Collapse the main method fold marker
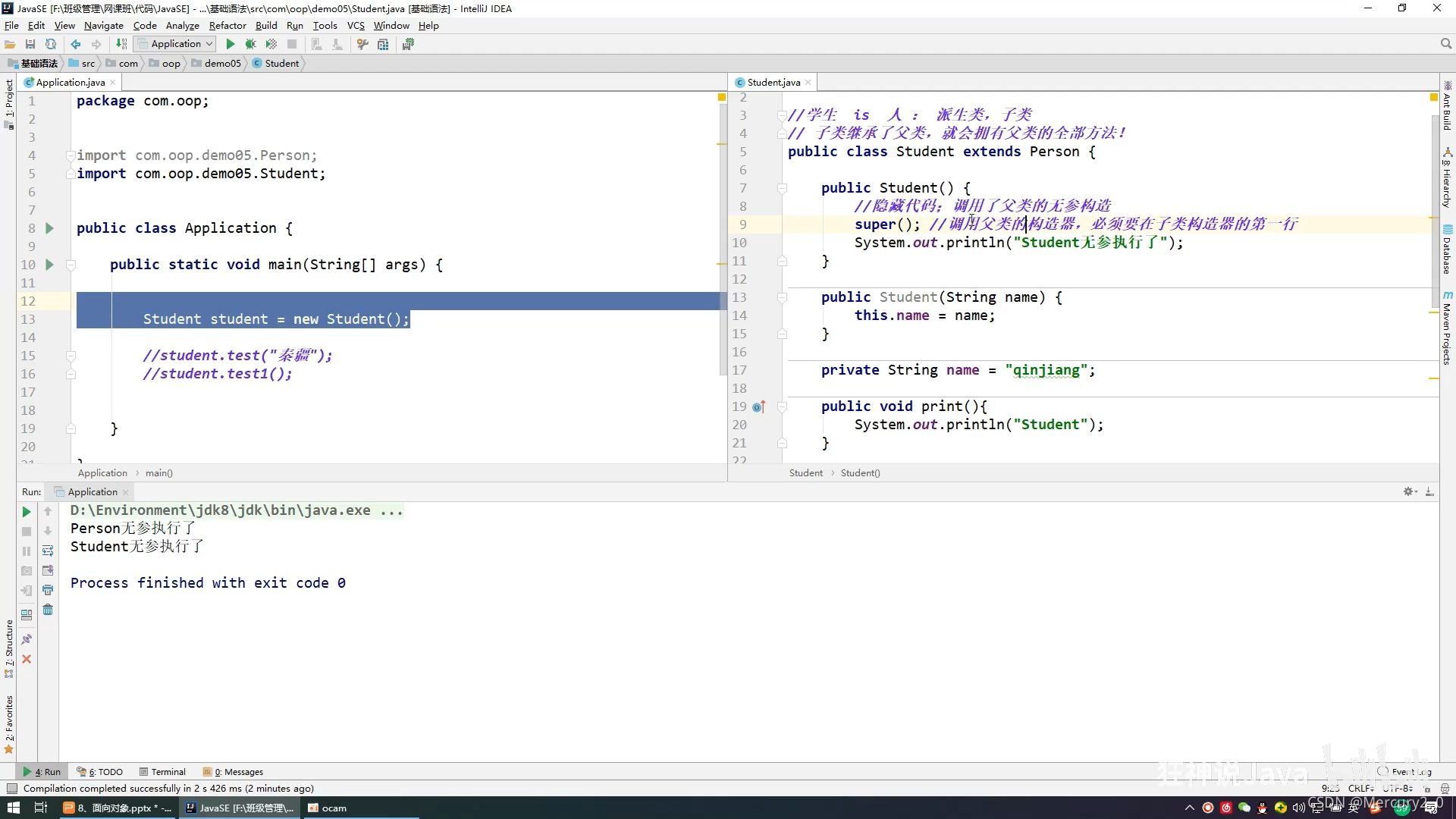This screenshot has height=819, width=1456. click(x=71, y=265)
